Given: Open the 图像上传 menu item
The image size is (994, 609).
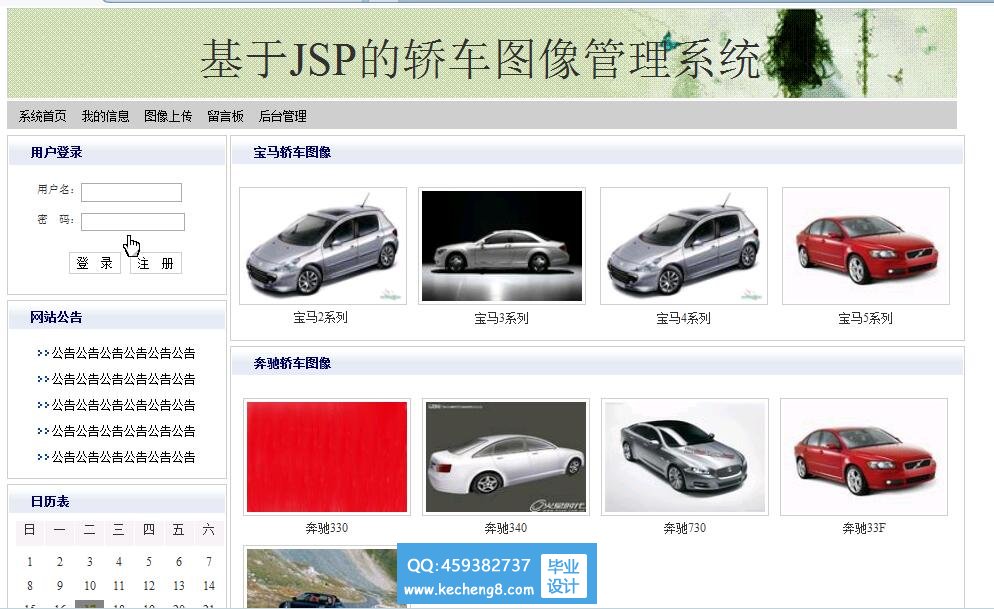Looking at the screenshot, I should pos(168,116).
